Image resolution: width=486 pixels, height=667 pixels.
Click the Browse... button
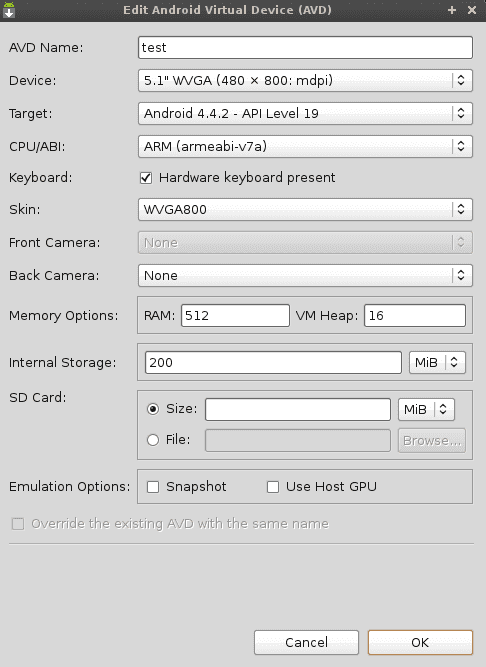(432, 440)
